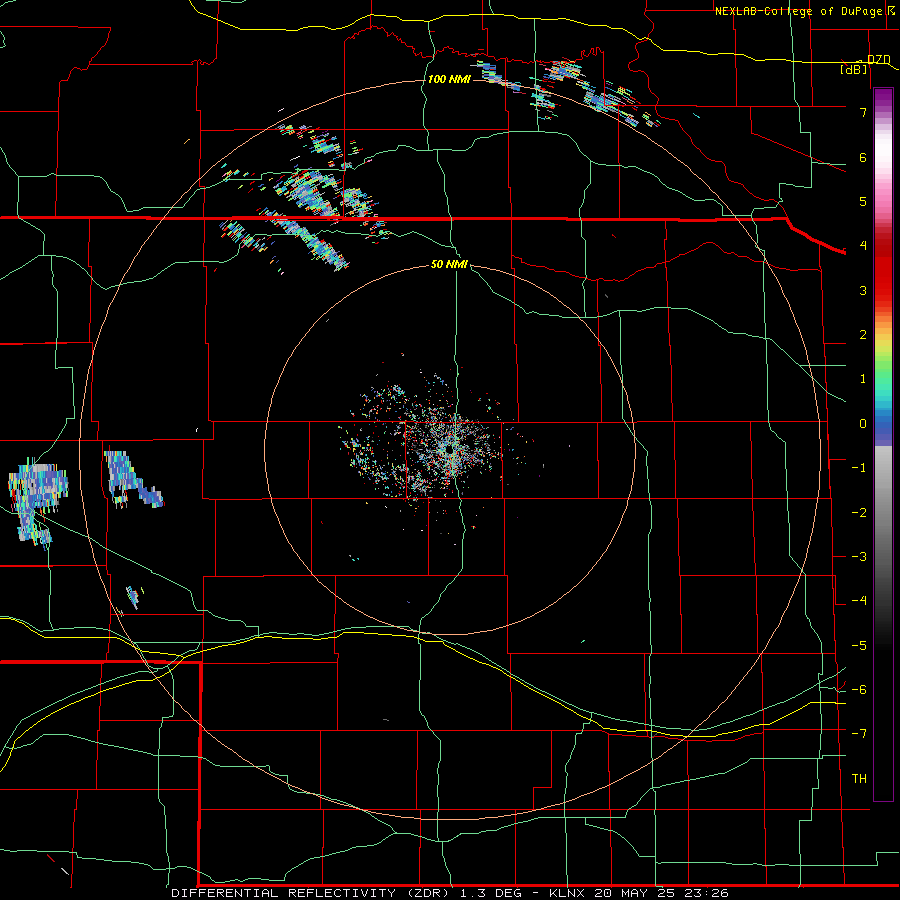Click the radar site center inside the 50 NMI ring
The image size is (900, 900).
click(450, 451)
